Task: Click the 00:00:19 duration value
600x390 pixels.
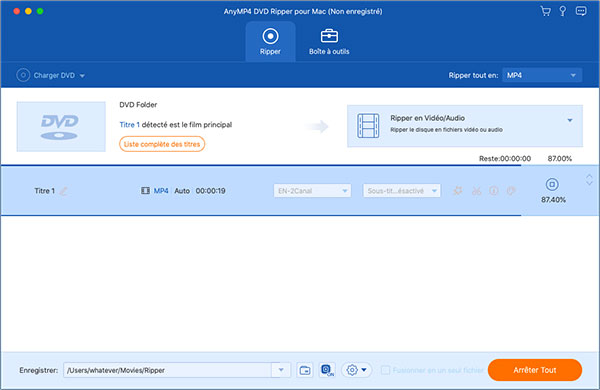Action: [x=210, y=191]
